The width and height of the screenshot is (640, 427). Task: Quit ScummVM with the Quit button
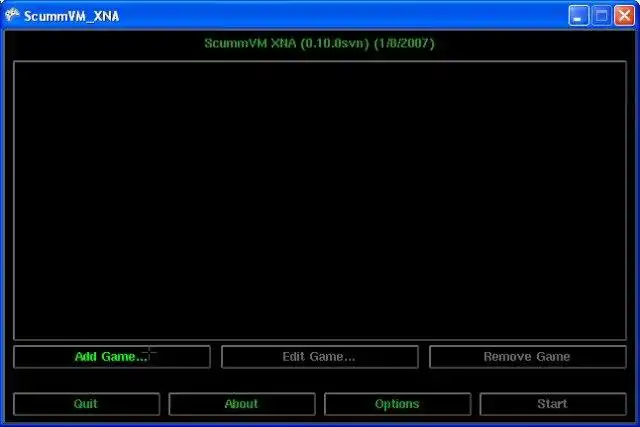(x=87, y=404)
